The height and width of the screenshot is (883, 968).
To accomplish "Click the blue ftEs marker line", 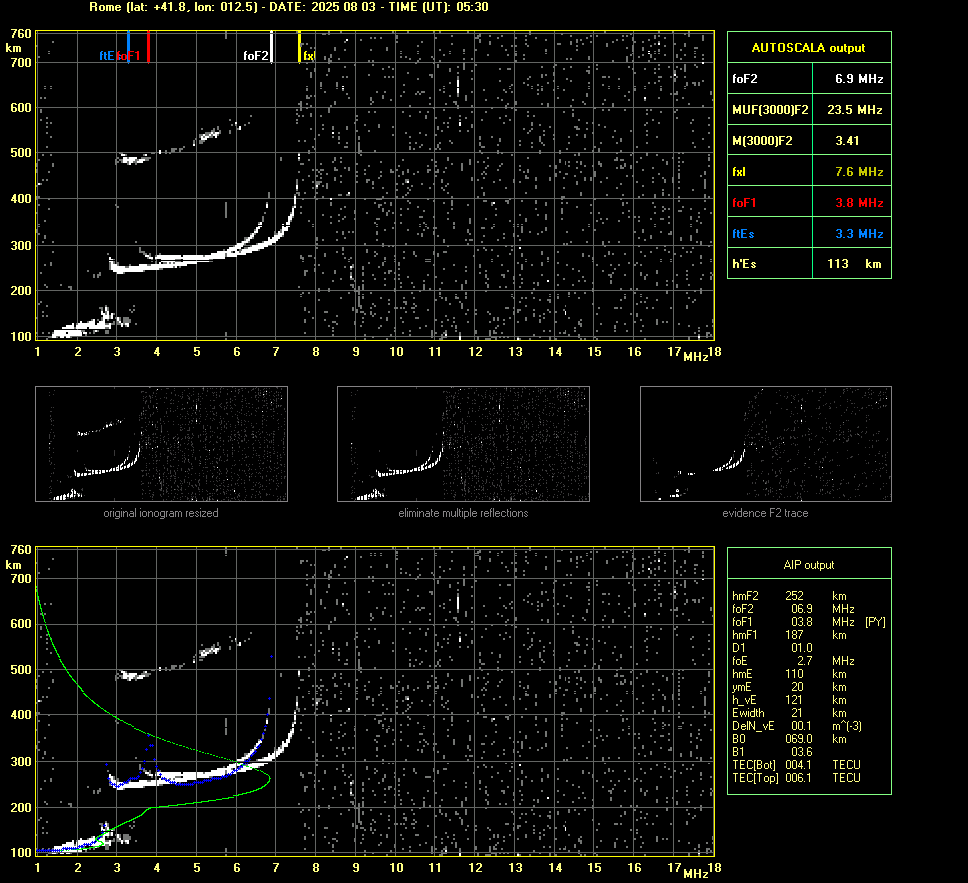I will pyautogui.click(x=128, y=47).
